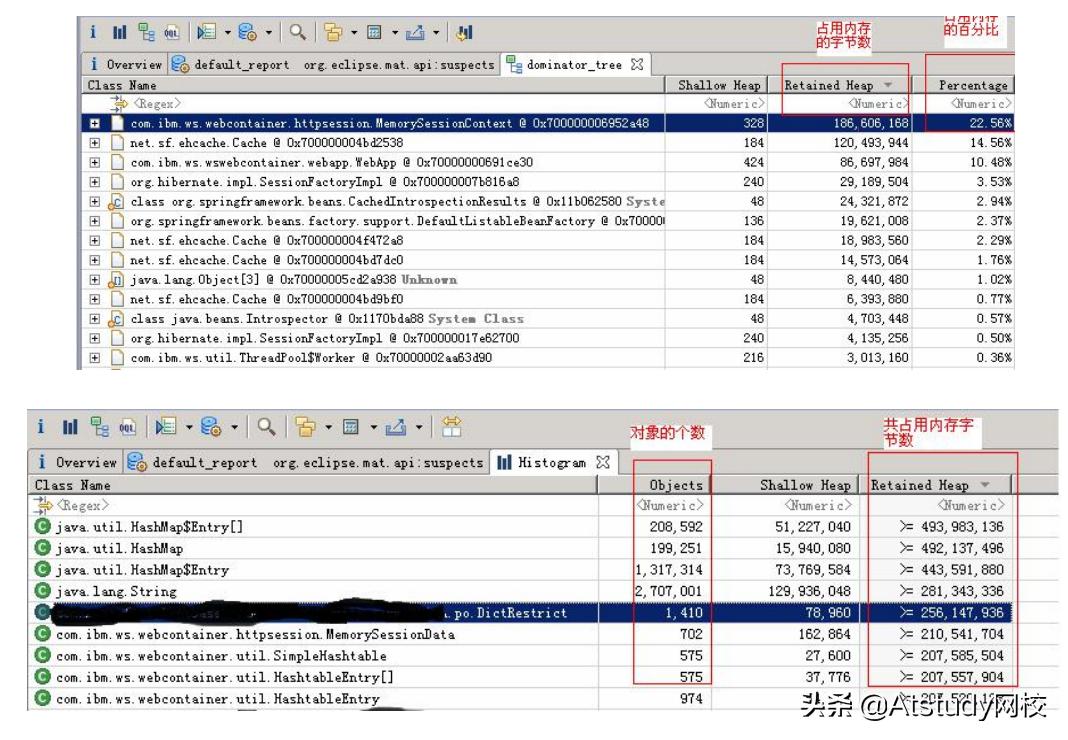Click compare icon at end of Histogram toolbar
This screenshot has height=740, width=1068.
(x=452, y=428)
